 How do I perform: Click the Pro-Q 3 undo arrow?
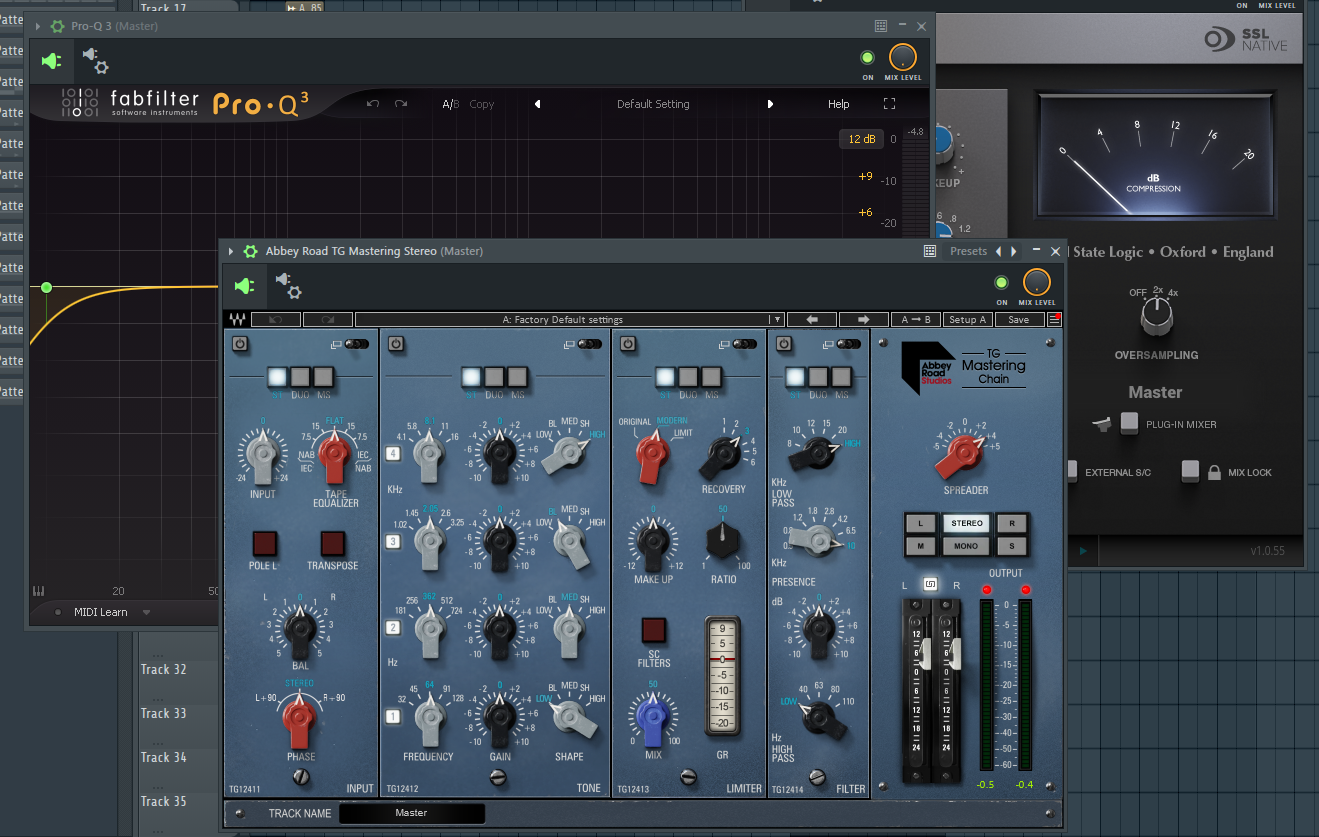click(x=373, y=104)
